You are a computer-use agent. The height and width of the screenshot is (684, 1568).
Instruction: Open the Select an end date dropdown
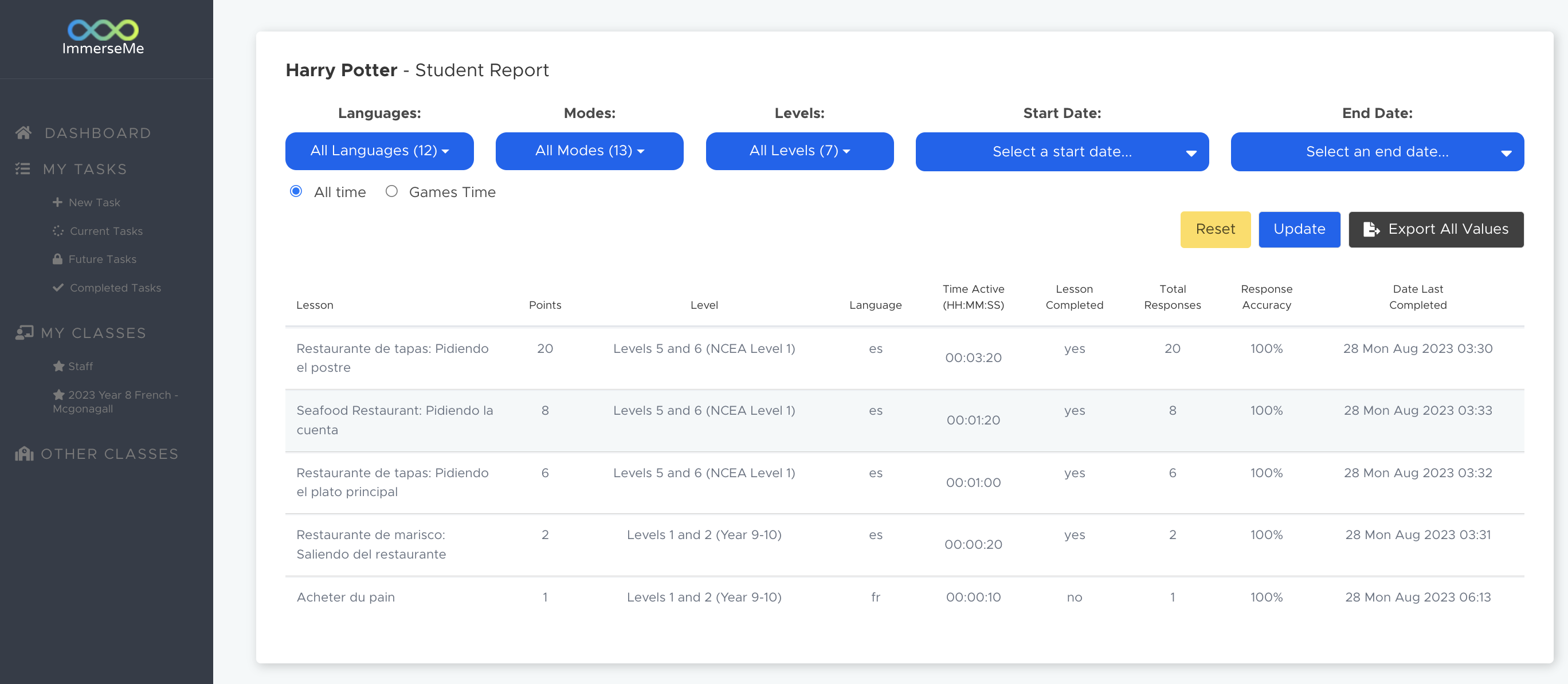click(1377, 152)
